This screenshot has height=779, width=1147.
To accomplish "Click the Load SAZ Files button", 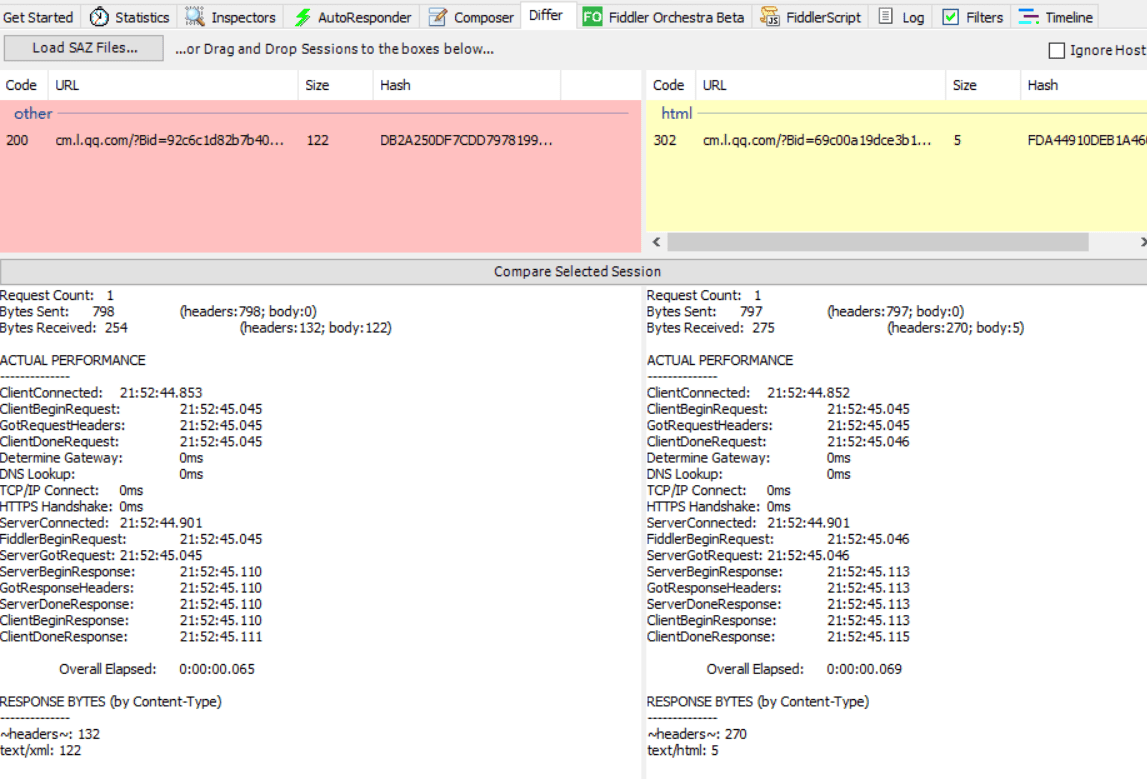I will 84,48.
